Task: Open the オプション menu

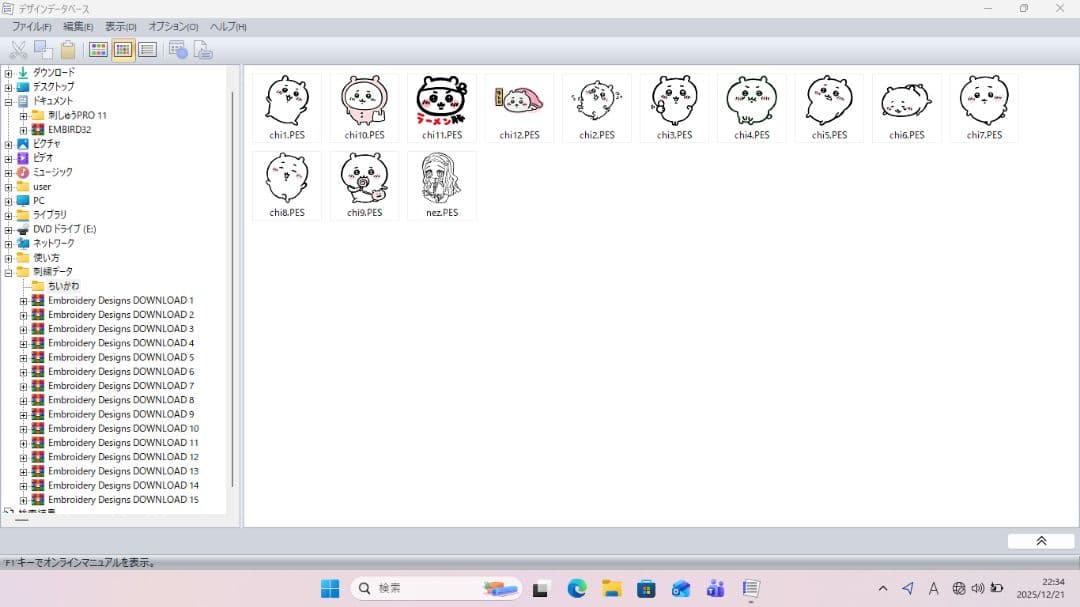Action: (x=173, y=26)
